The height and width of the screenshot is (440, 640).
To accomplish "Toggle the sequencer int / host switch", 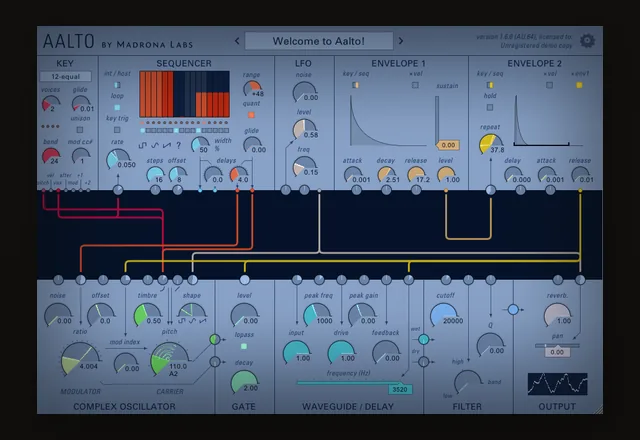I will click(x=117, y=85).
